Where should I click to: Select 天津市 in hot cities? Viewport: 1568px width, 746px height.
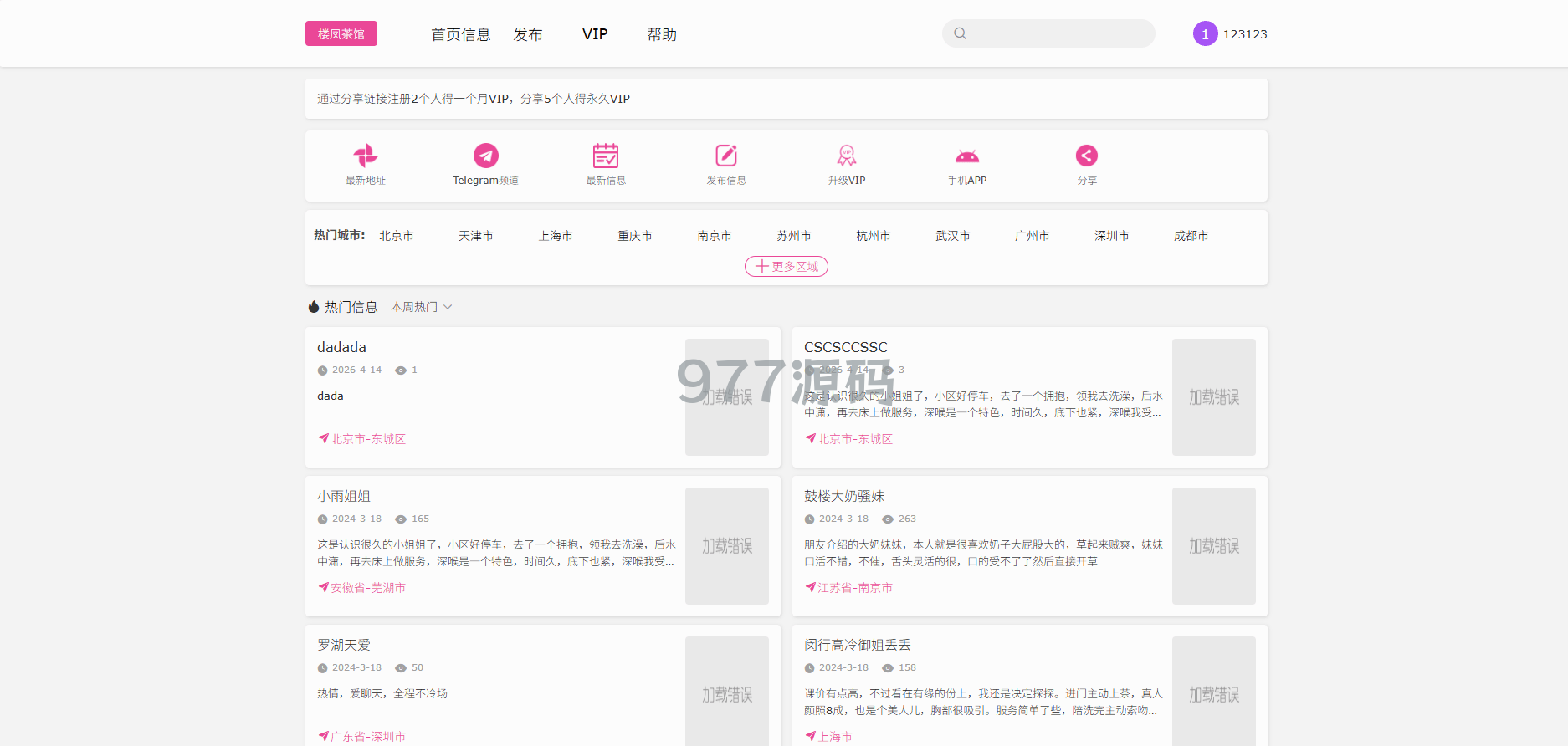pos(476,236)
